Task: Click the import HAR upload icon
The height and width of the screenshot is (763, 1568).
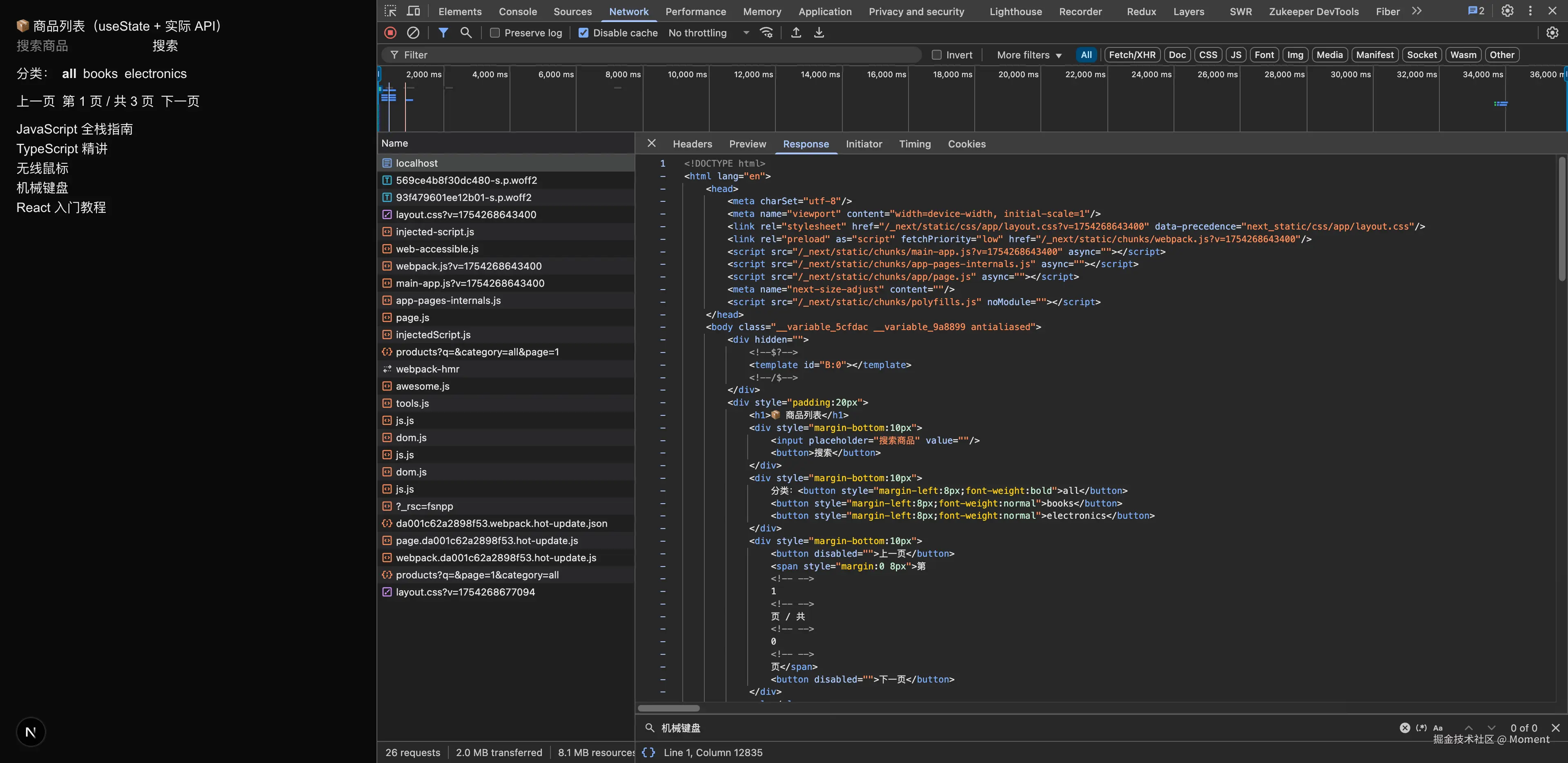Action: point(795,33)
